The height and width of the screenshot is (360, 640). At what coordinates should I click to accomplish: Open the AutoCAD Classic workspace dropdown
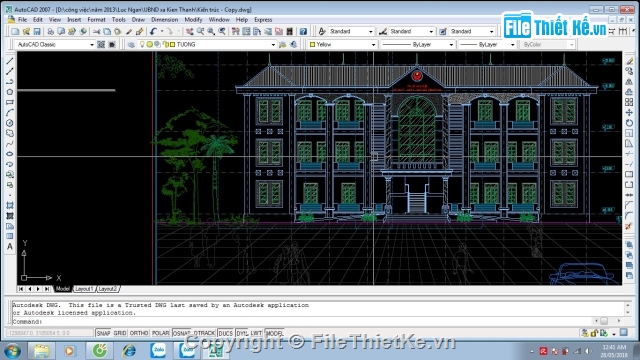point(54,44)
